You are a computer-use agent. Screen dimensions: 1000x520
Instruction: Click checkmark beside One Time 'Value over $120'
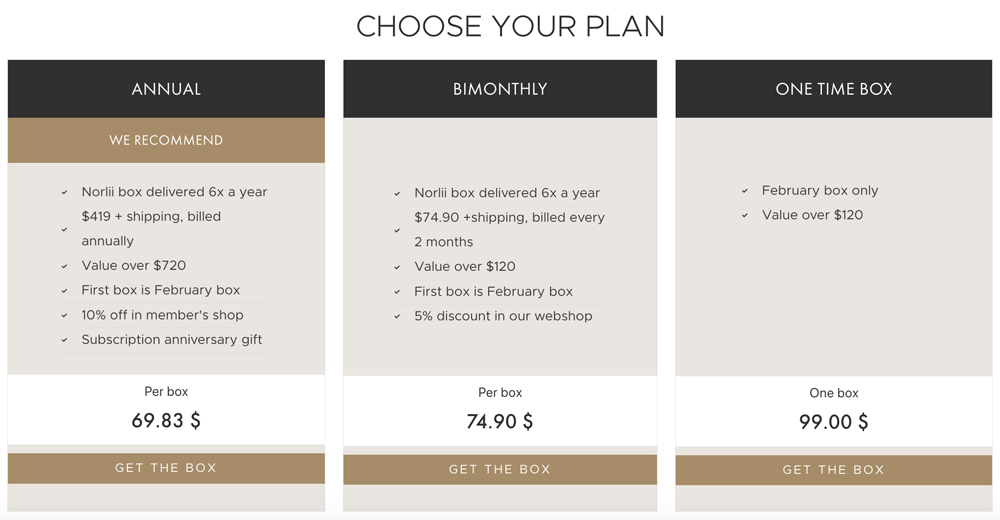click(x=744, y=216)
